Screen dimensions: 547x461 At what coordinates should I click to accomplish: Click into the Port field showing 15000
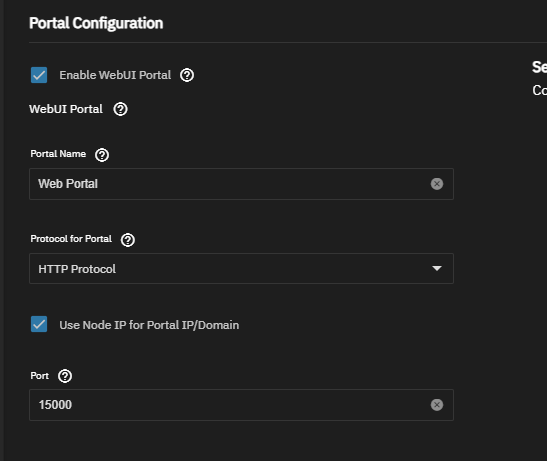pos(241,405)
